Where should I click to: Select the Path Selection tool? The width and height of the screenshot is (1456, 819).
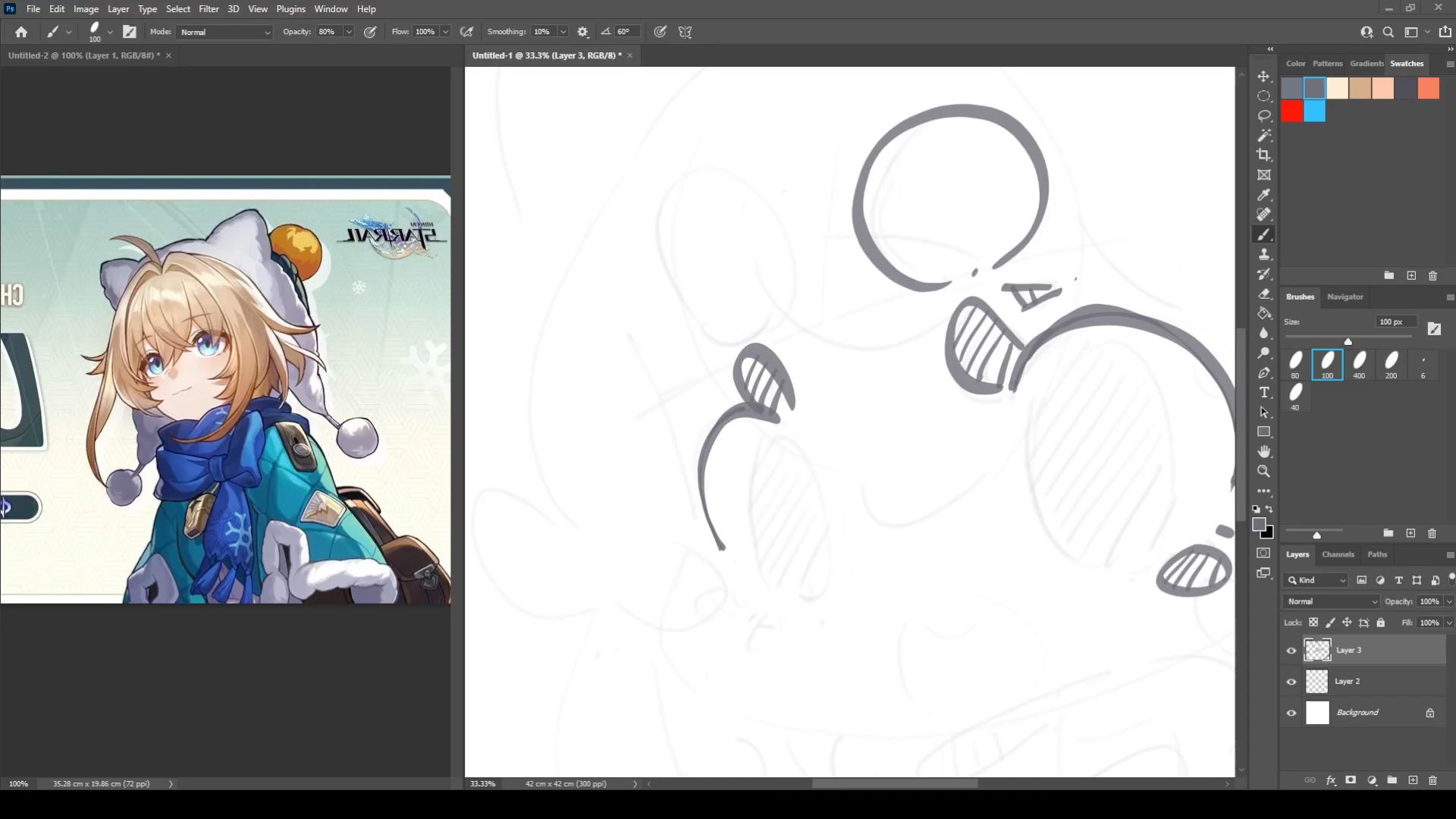(x=1263, y=412)
